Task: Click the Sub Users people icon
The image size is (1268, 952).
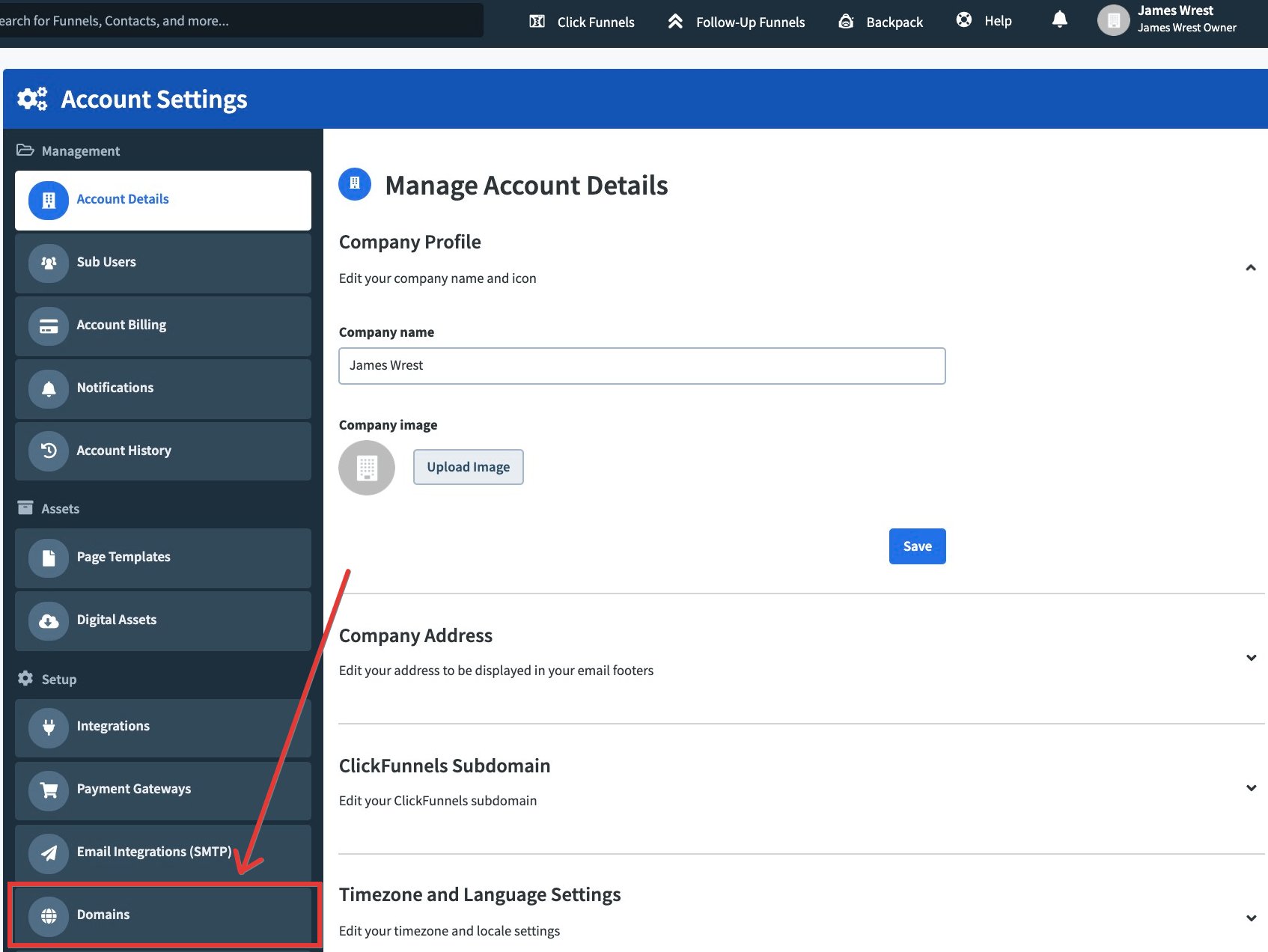Action: tap(49, 263)
